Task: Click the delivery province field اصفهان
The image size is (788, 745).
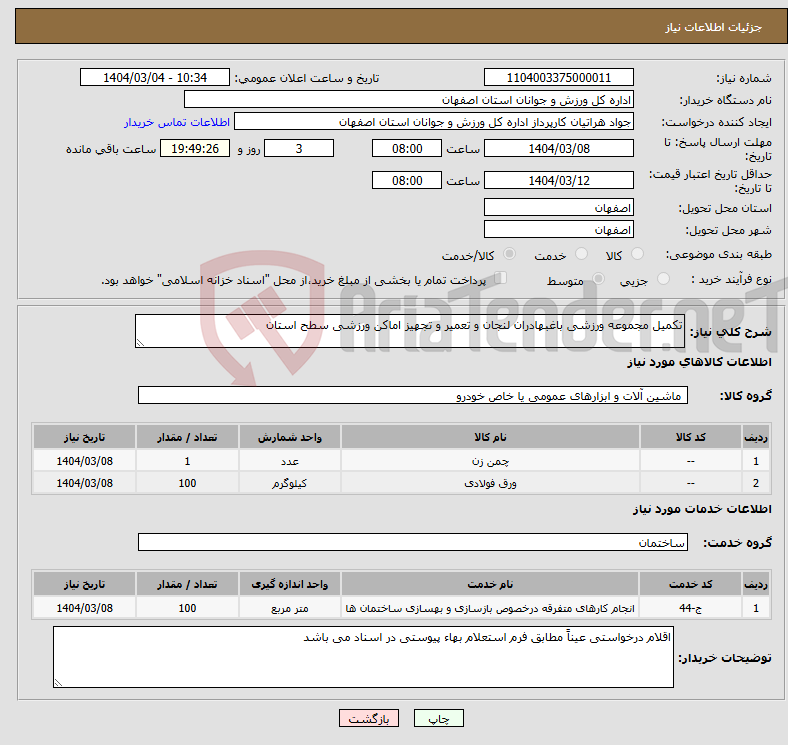Action: 558,207
